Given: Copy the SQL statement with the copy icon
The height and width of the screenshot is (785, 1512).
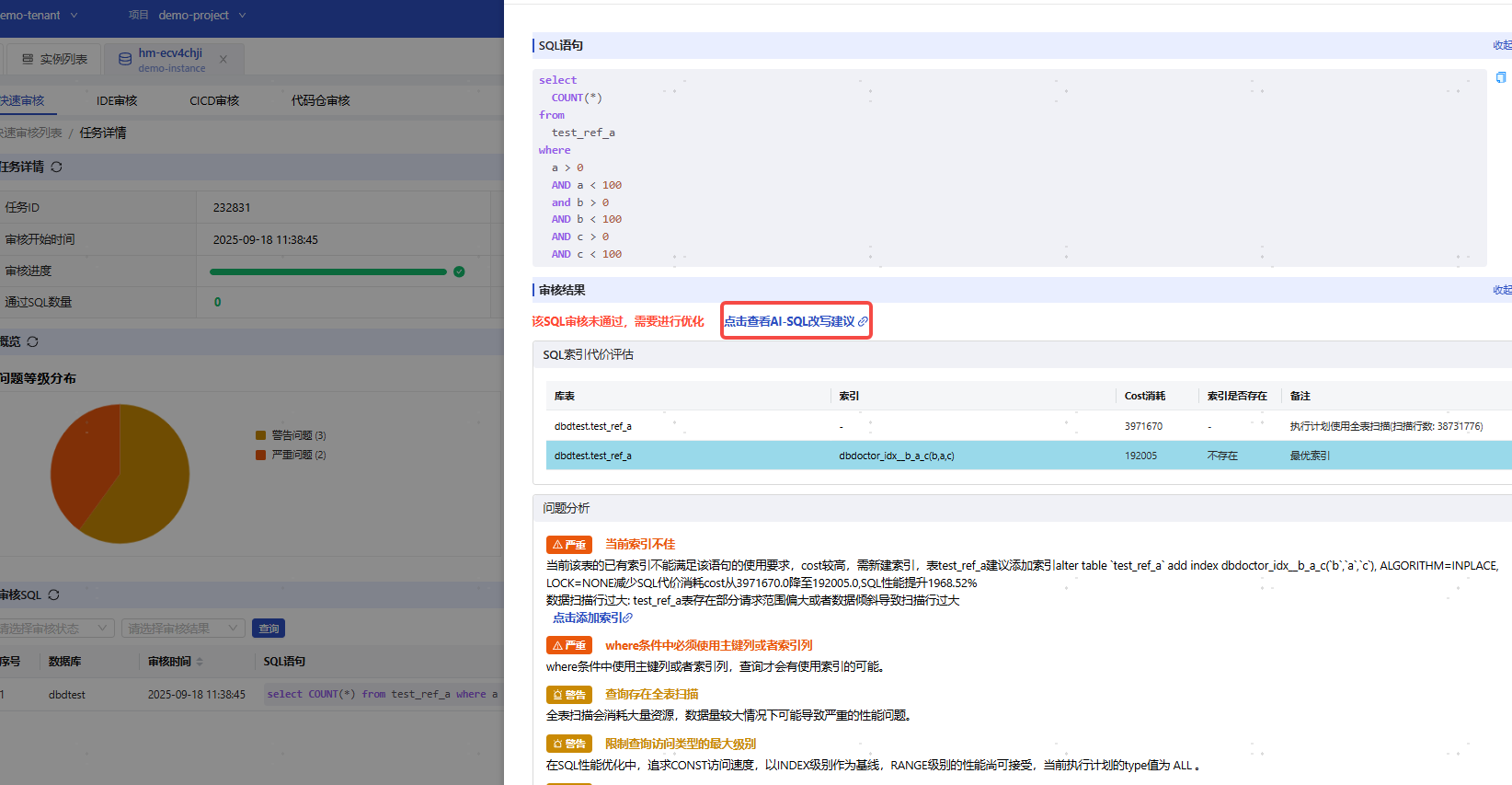Looking at the screenshot, I should [x=1501, y=78].
